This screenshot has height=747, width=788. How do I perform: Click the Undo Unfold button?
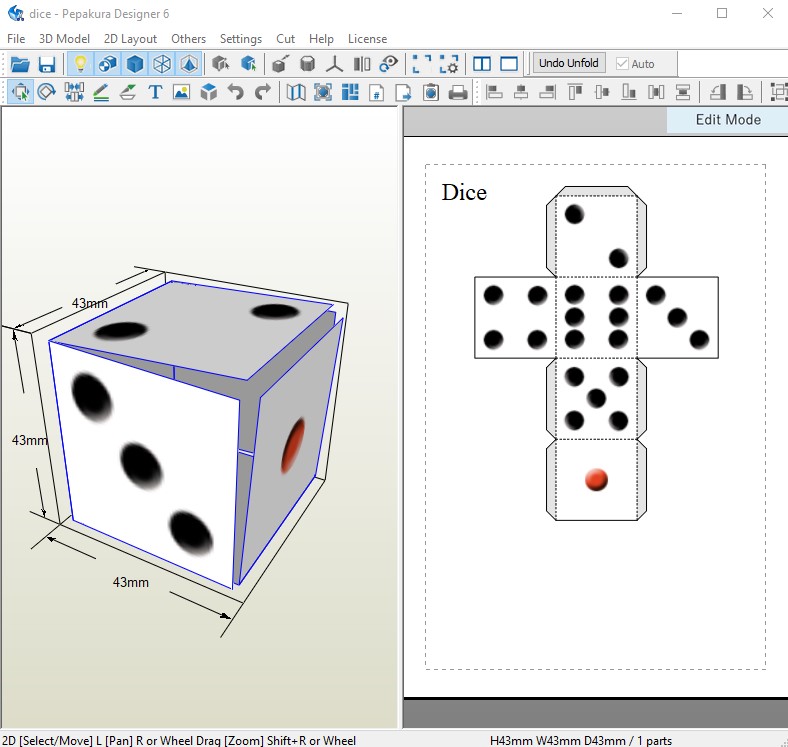tap(569, 63)
